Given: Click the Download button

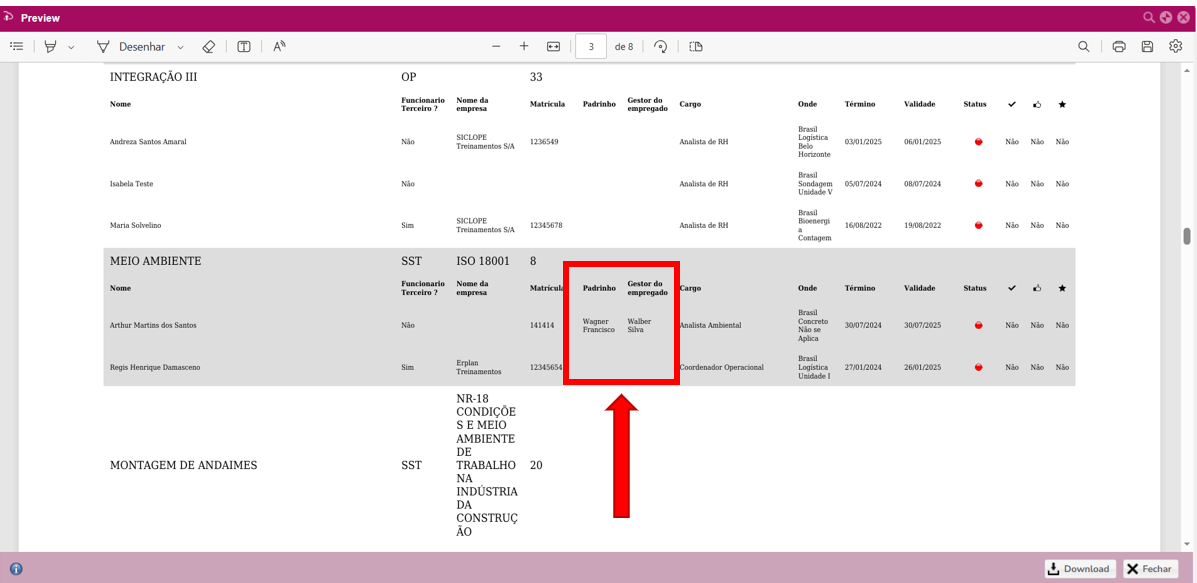Looking at the screenshot, I should click(x=1080, y=569).
